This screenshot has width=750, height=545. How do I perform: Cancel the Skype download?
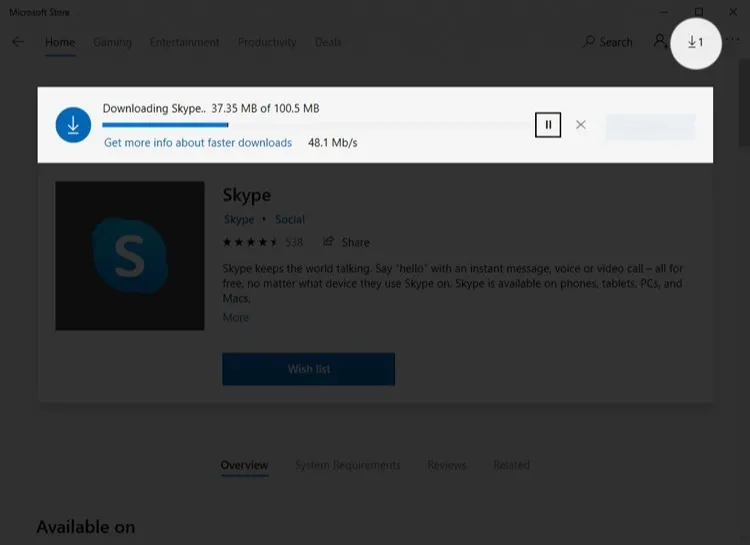[581, 125]
